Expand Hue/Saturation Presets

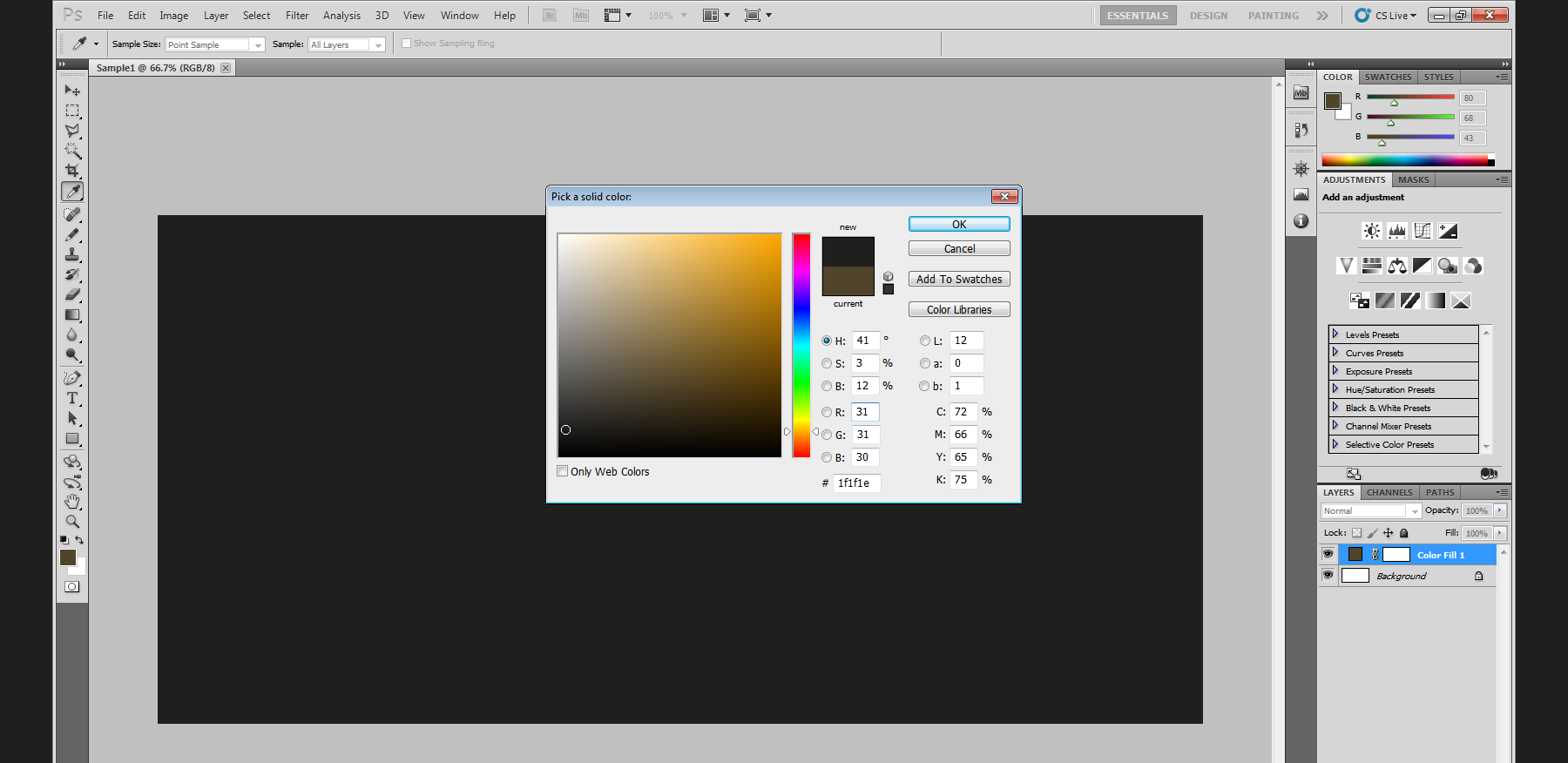(1335, 388)
